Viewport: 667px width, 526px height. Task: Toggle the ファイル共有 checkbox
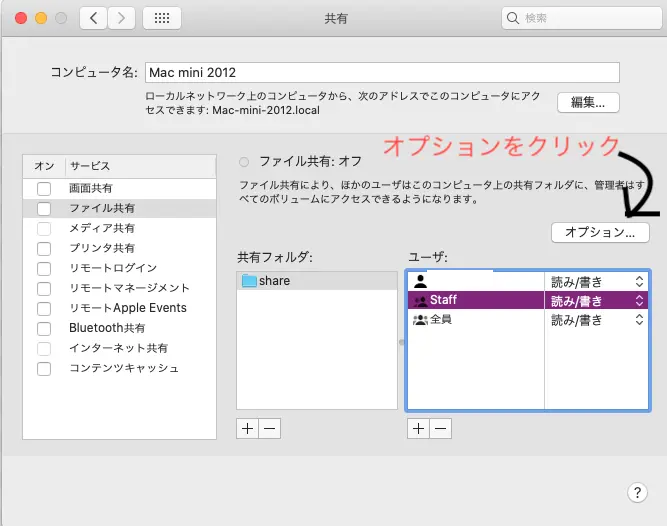pyautogui.click(x=44, y=209)
